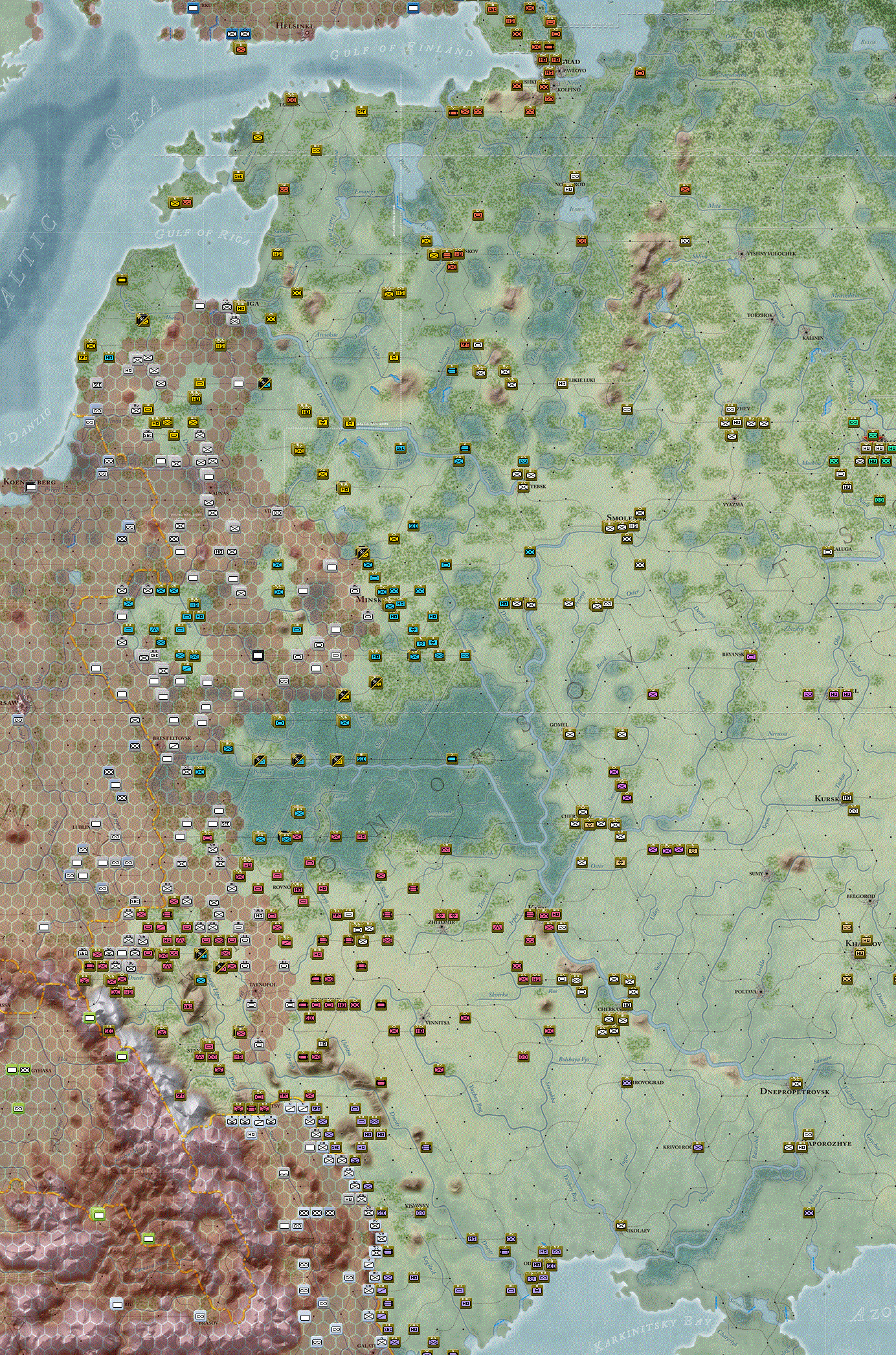
Task: Pick the purple counter on the Molochna river
Action: tap(809, 1212)
